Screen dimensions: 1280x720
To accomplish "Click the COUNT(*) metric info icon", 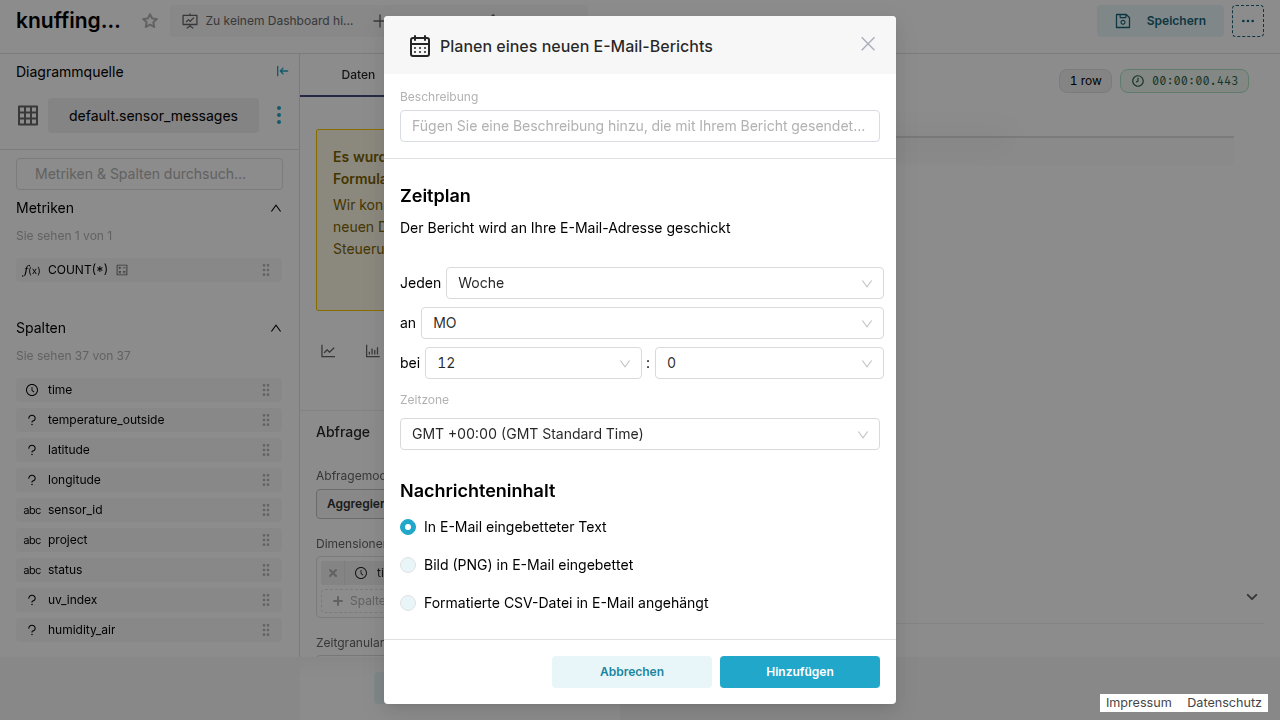I will point(122,270).
